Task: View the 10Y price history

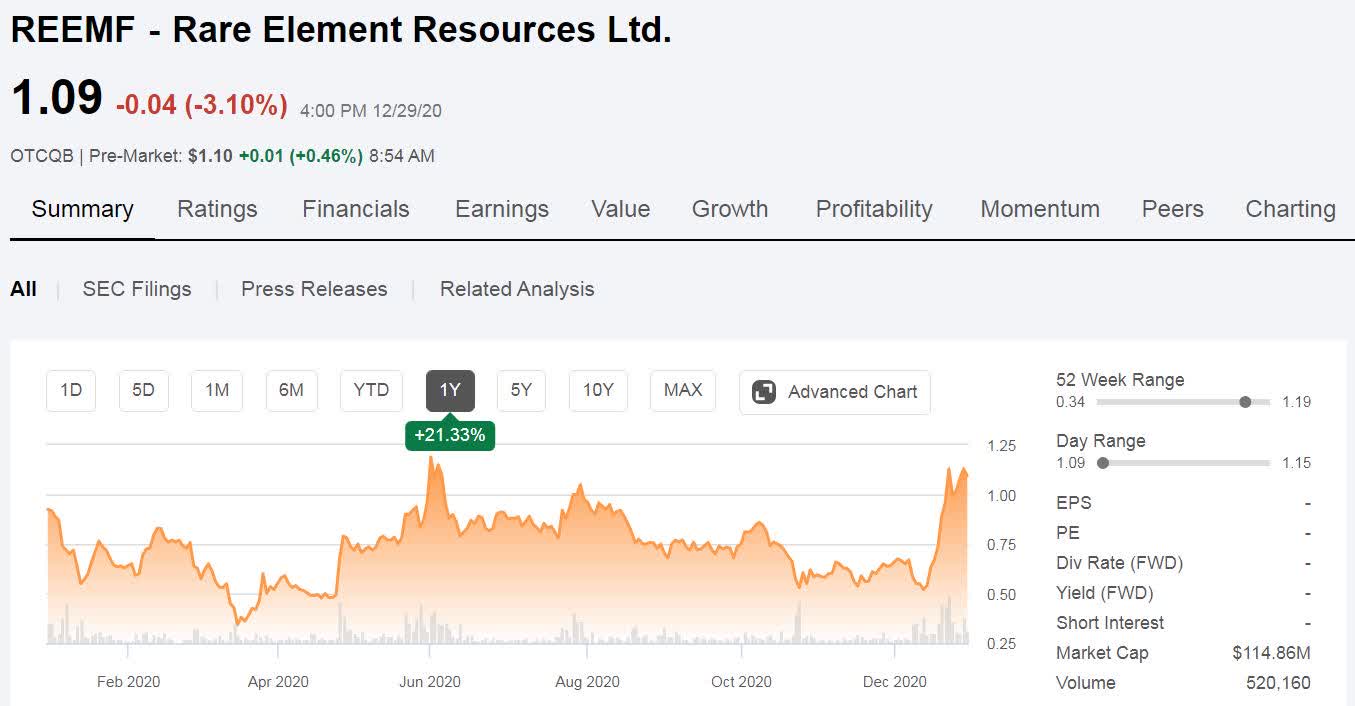Action: click(x=597, y=391)
